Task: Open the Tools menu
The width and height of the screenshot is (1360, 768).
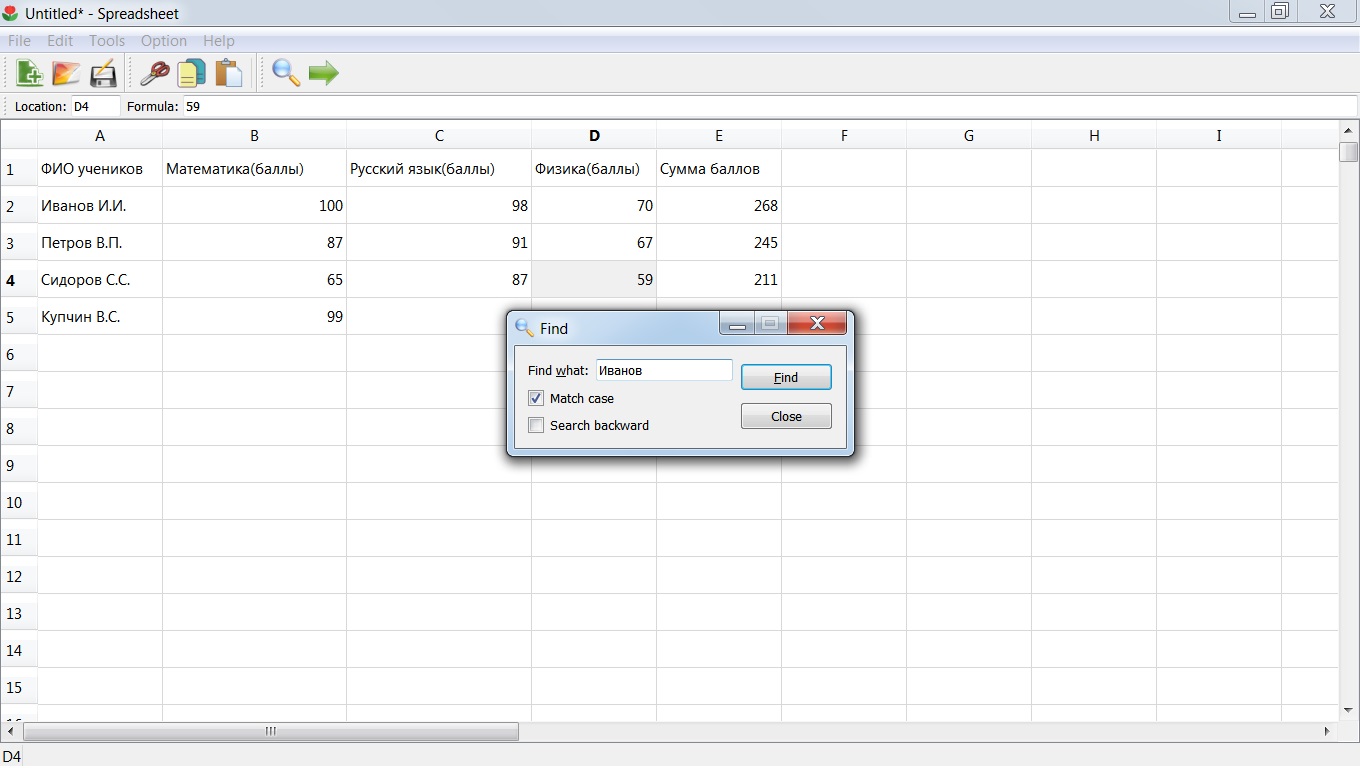Action: (107, 41)
